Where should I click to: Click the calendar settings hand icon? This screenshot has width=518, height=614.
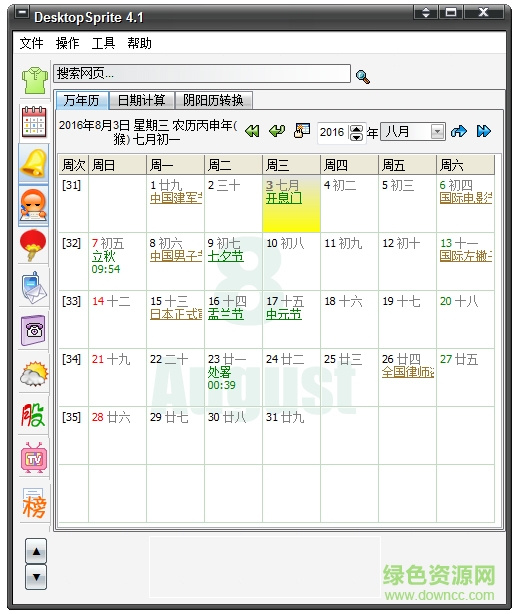point(302,130)
